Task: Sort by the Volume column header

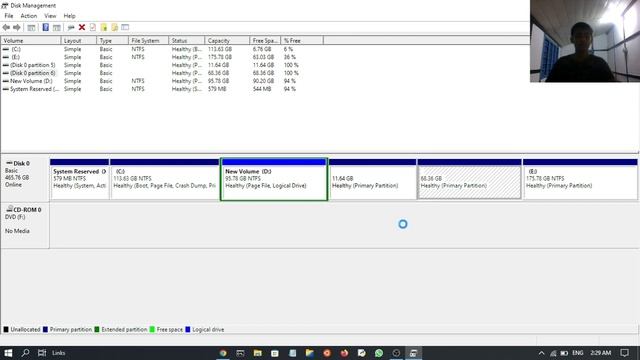Action: pos(31,40)
